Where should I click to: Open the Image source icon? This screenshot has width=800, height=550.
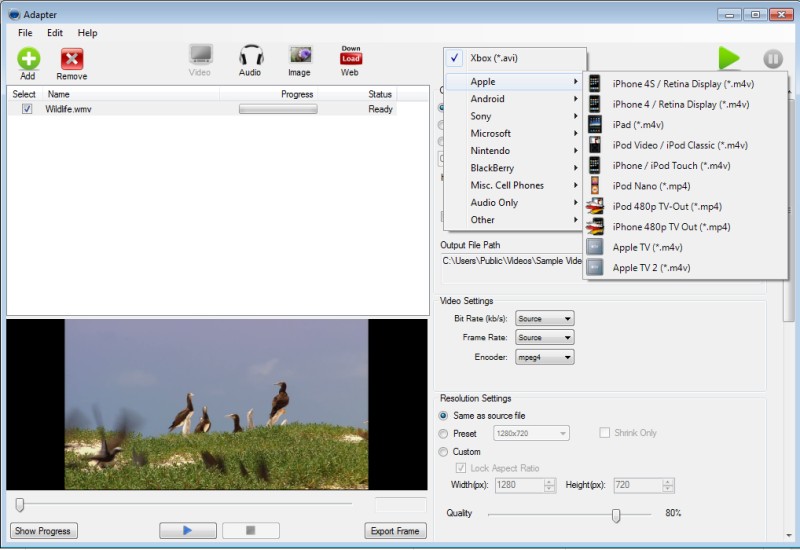[x=300, y=56]
